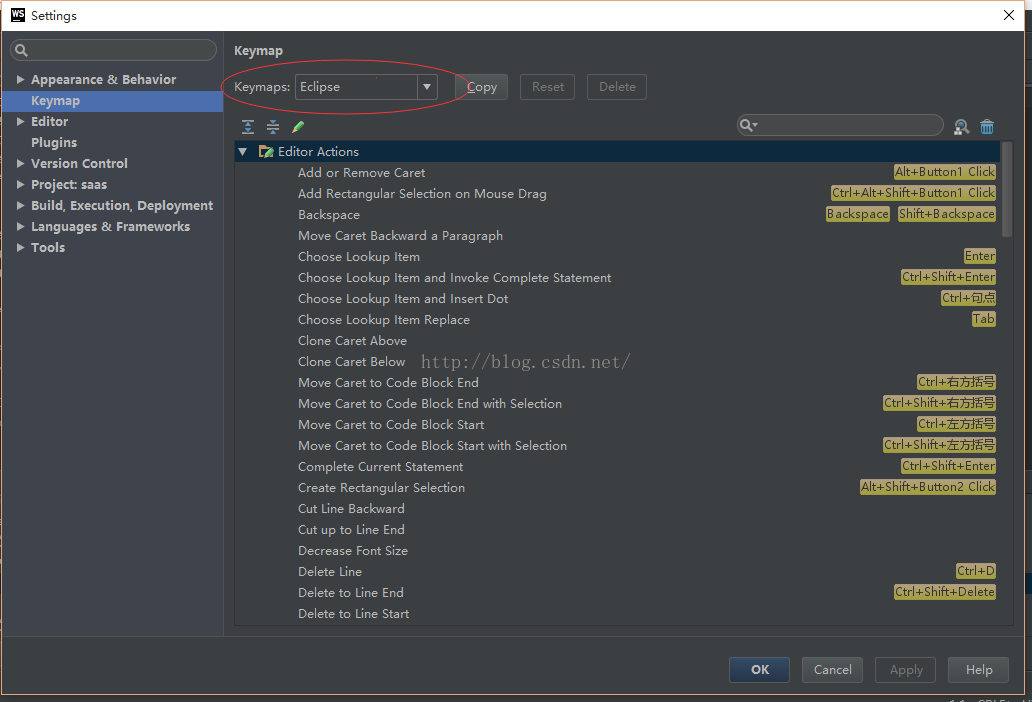Expand Languages & Frameworks section
The image size is (1032, 702).
pyautogui.click(x=20, y=226)
